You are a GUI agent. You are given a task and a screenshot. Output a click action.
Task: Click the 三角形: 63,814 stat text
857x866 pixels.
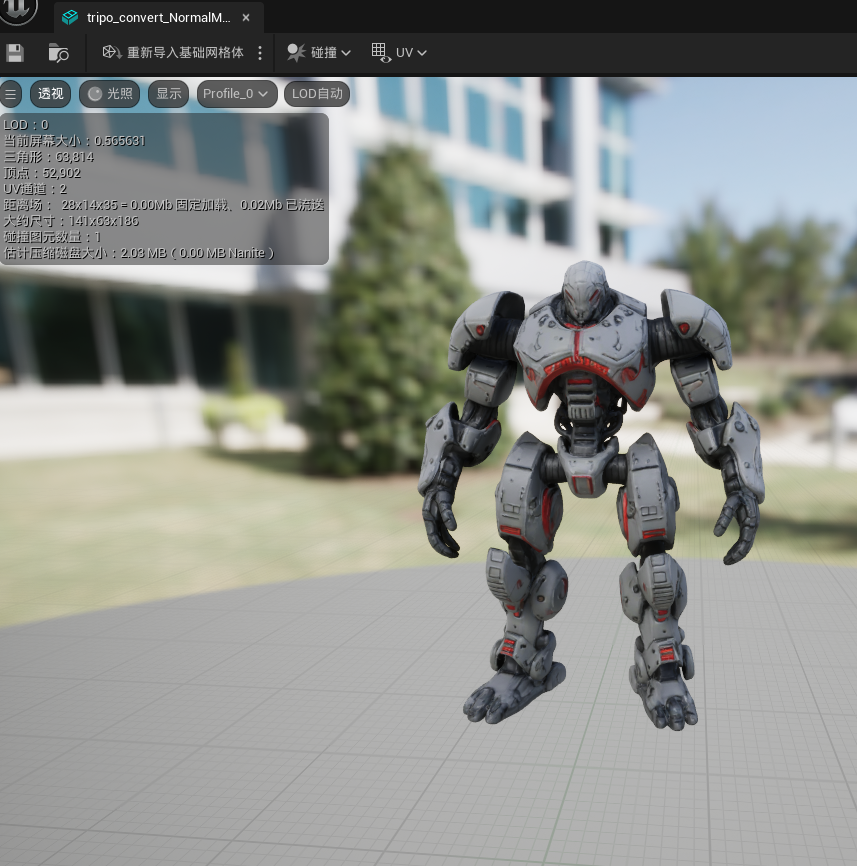click(49, 157)
